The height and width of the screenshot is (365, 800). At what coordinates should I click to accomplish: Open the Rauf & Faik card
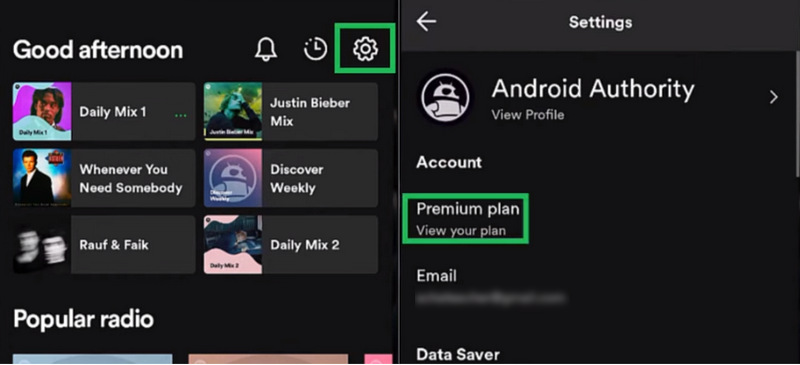(104, 245)
